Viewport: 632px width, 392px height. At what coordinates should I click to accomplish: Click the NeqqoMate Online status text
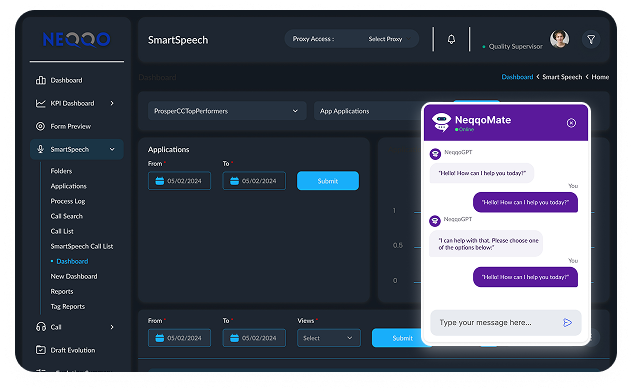click(466, 129)
